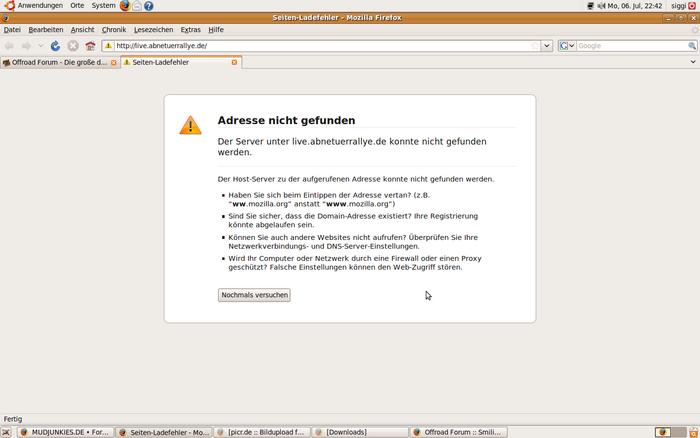
Task: Click into the URL address field
Action: coord(321,46)
